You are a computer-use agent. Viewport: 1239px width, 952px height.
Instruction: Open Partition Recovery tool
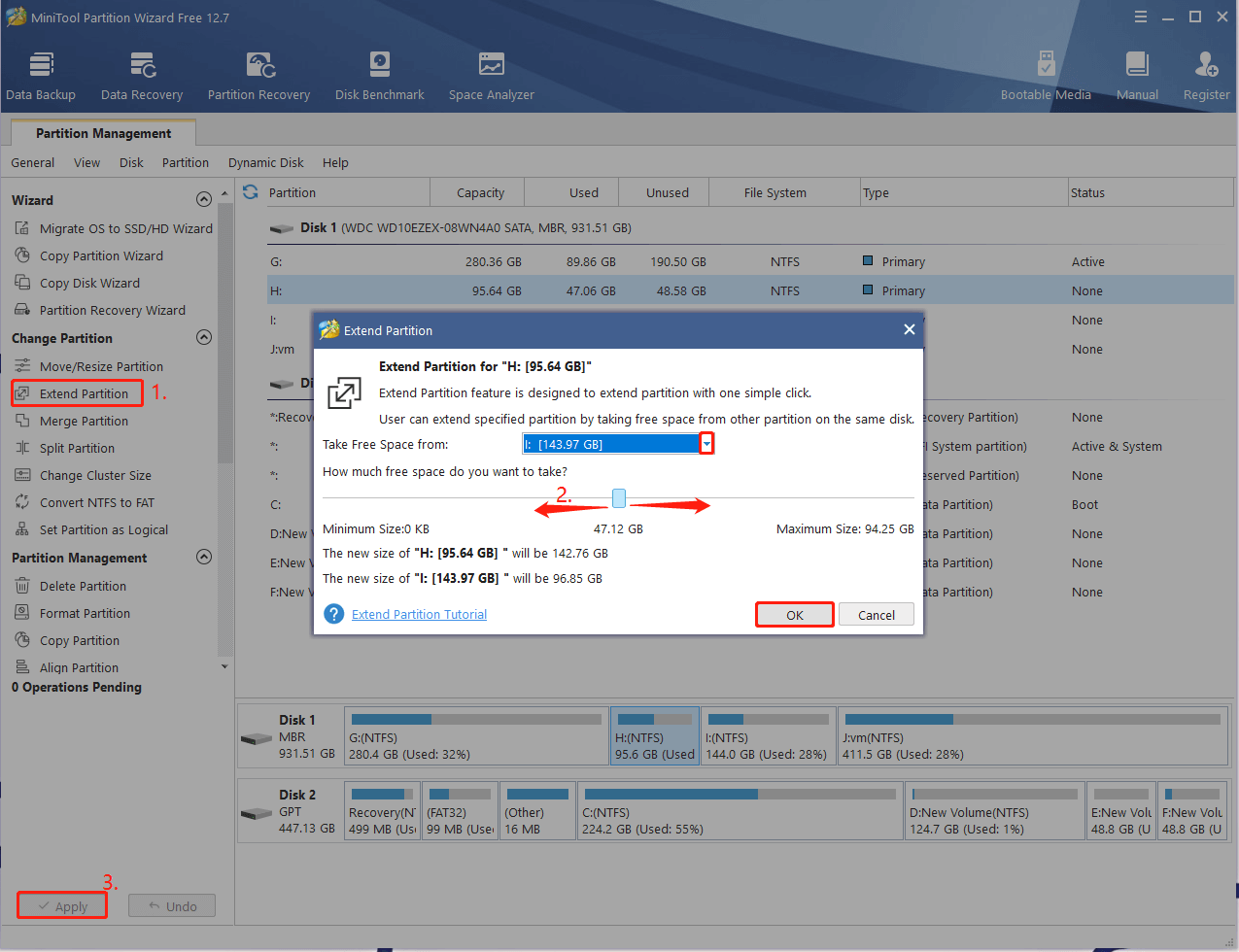click(x=258, y=76)
